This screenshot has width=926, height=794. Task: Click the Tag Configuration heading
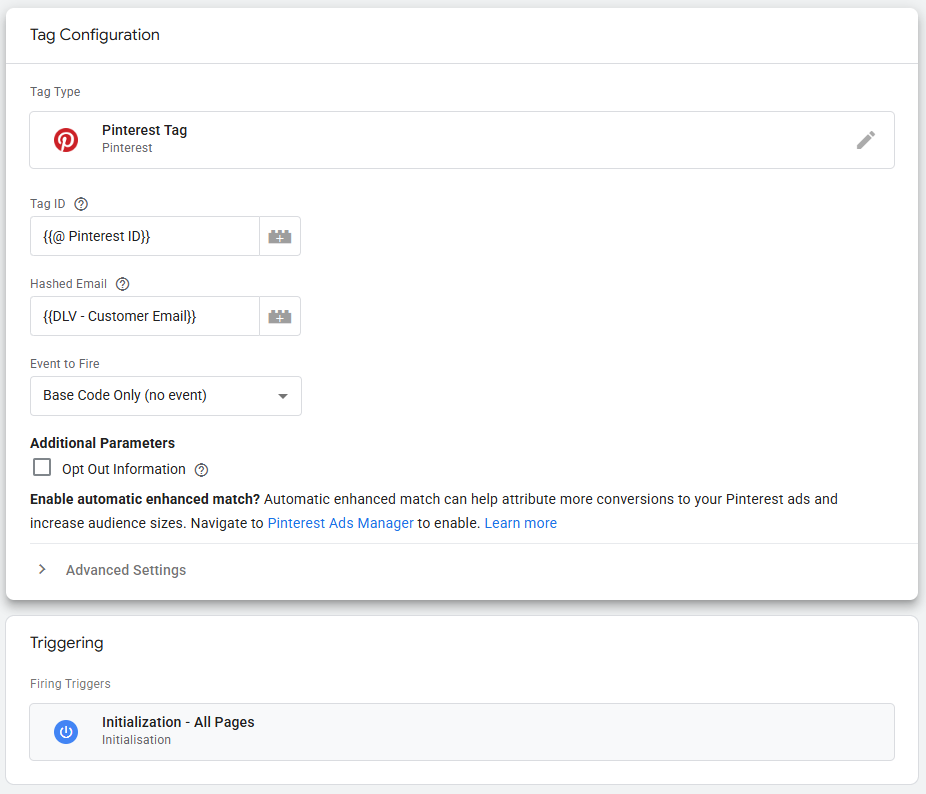(95, 35)
